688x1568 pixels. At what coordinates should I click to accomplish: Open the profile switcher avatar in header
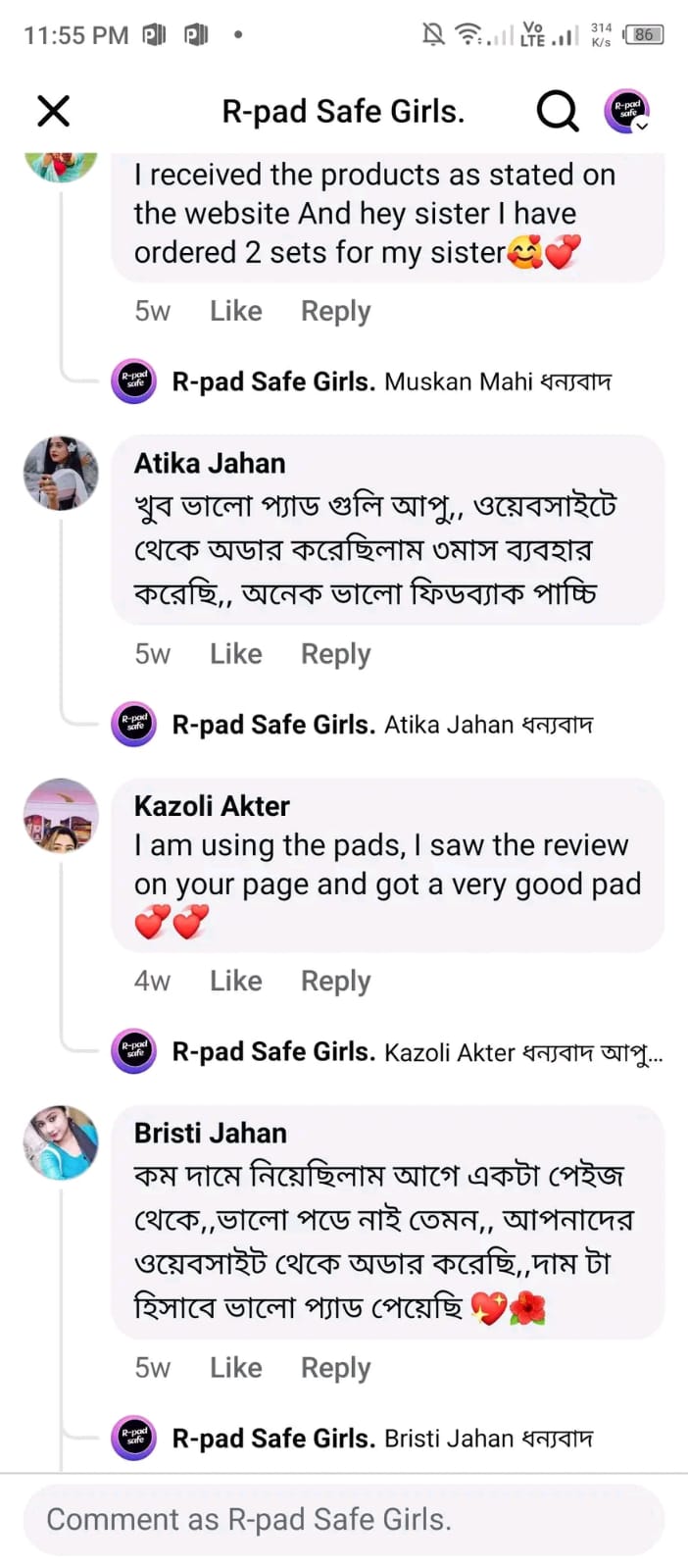627,111
